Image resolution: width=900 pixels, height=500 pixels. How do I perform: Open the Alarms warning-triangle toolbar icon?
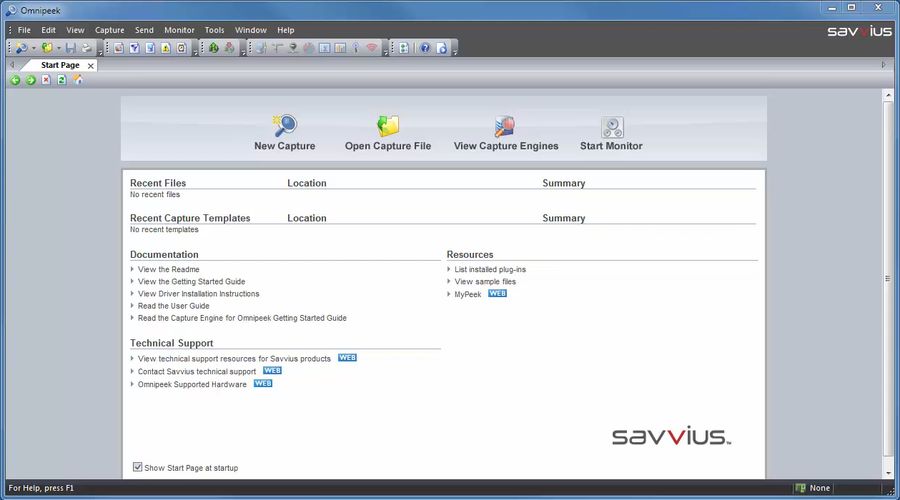coord(166,48)
